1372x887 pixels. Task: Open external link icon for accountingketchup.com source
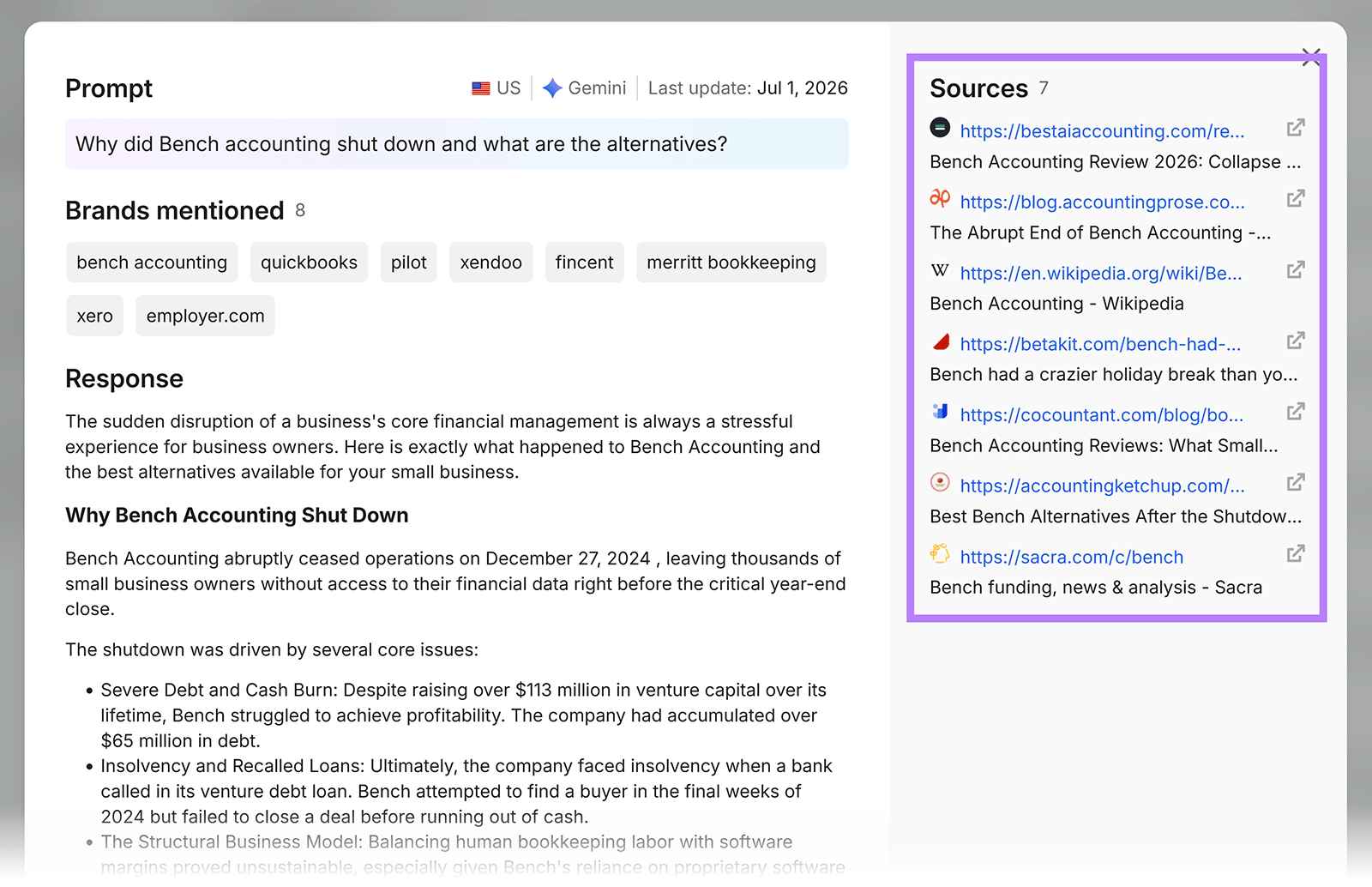click(x=1296, y=483)
